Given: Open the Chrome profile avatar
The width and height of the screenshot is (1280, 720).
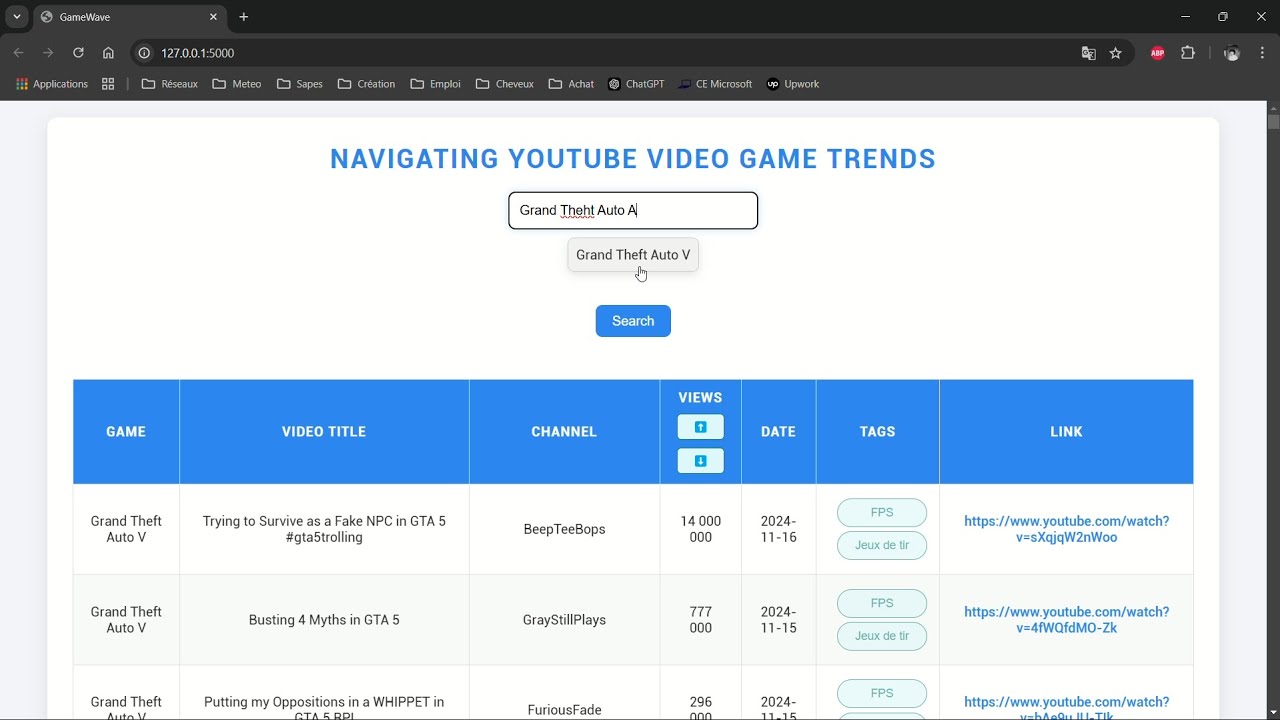Looking at the screenshot, I should [1232, 53].
